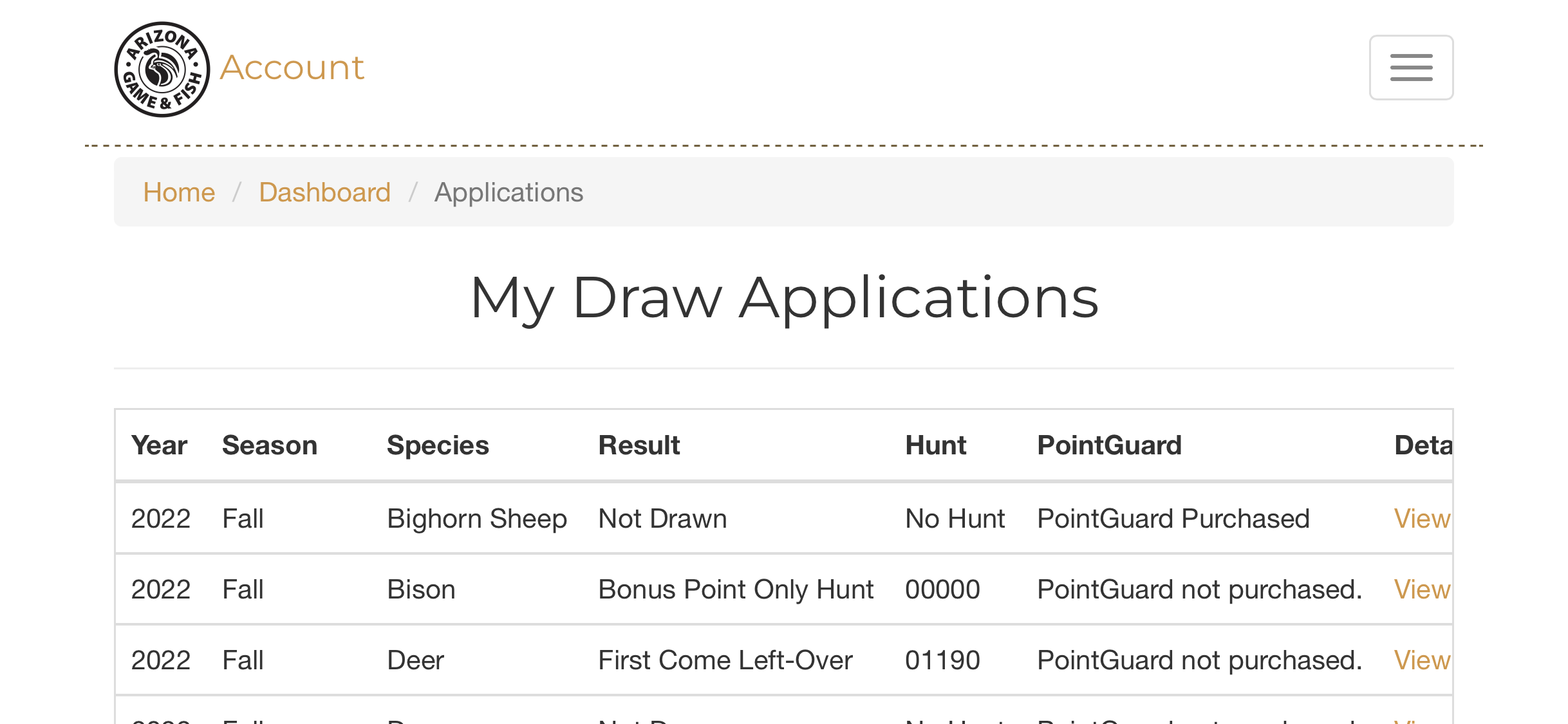Click the Year column header
This screenshot has width=1568, height=724.
click(x=159, y=445)
